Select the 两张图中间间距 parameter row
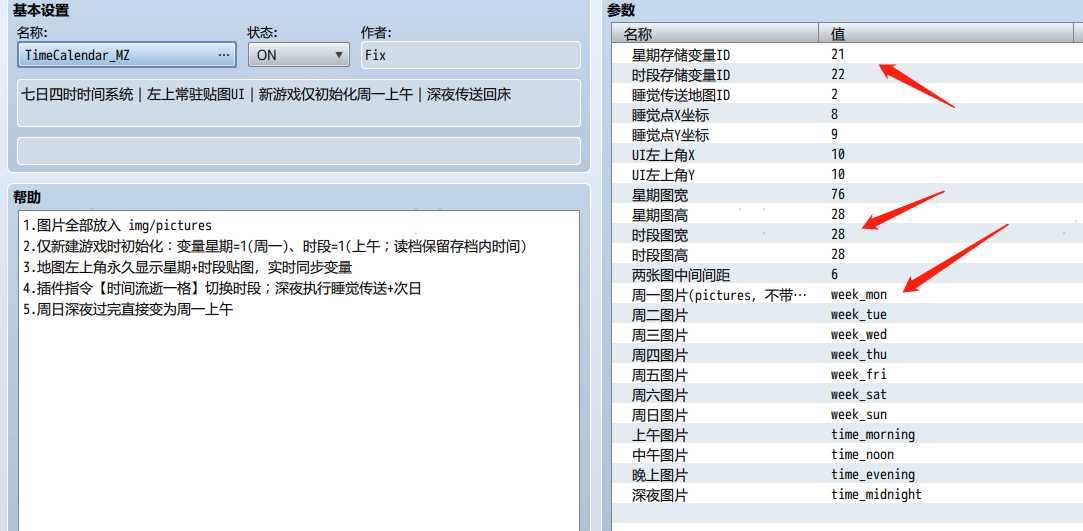 (847, 274)
